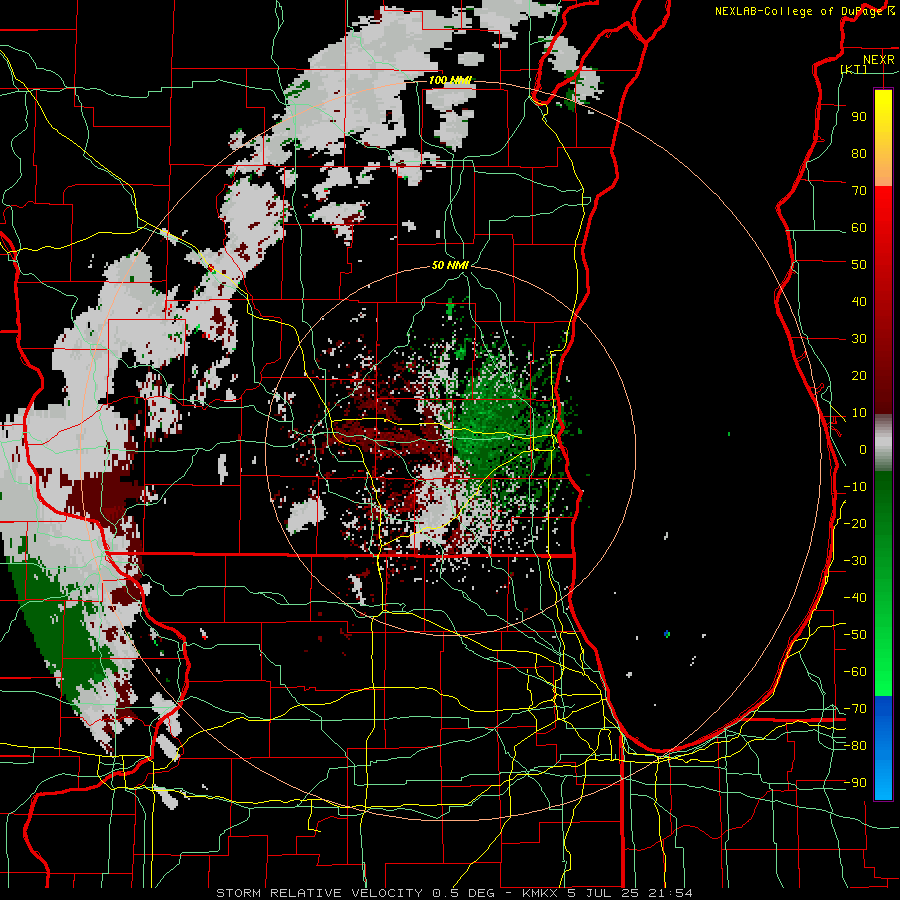This screenshot has height=900, width=900.
Task: Click the -30 value on the velocity scale
Action: pyautogui.click(x=855, y=561)
